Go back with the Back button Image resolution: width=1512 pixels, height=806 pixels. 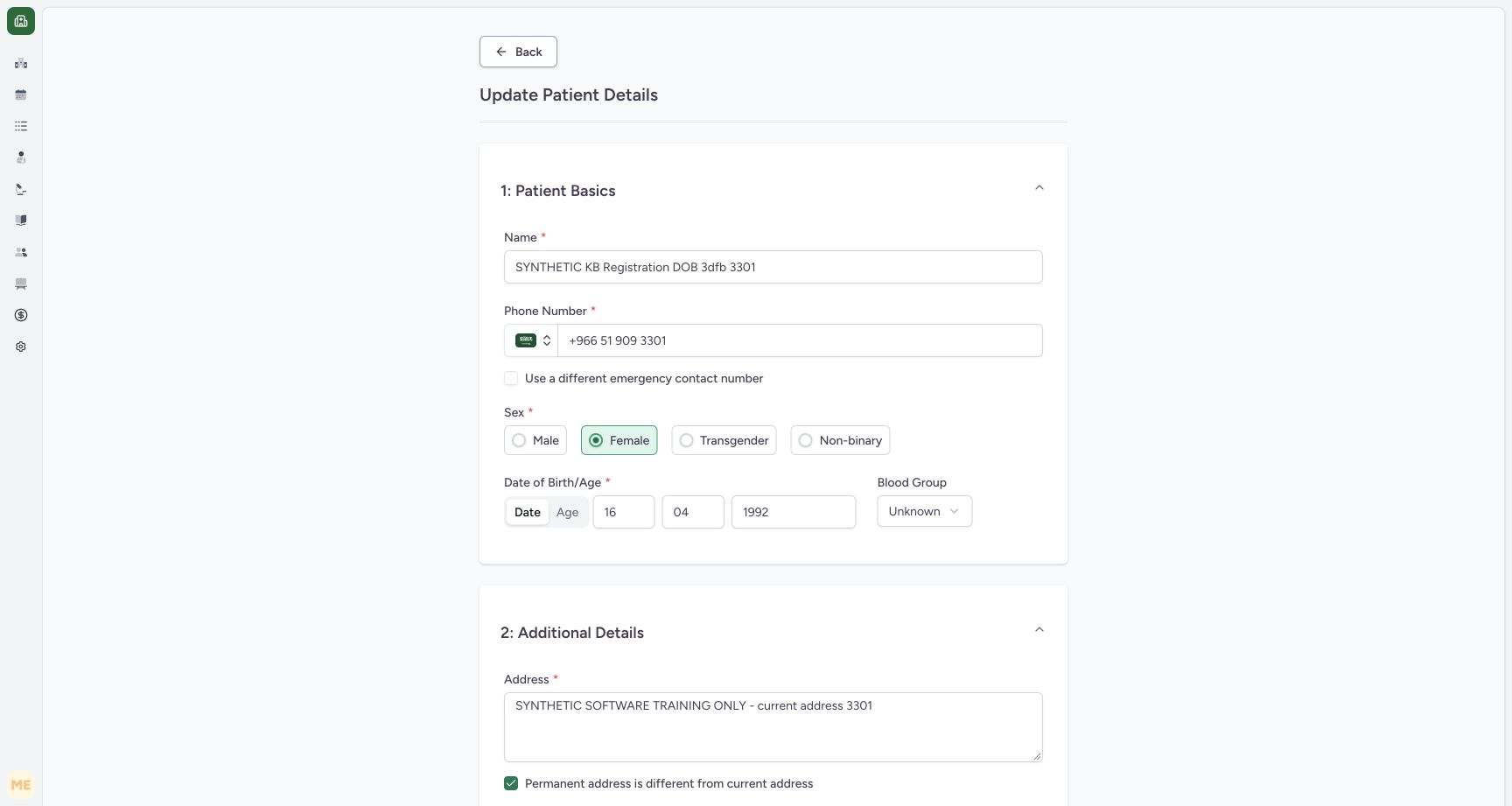(x=518, y=52)
